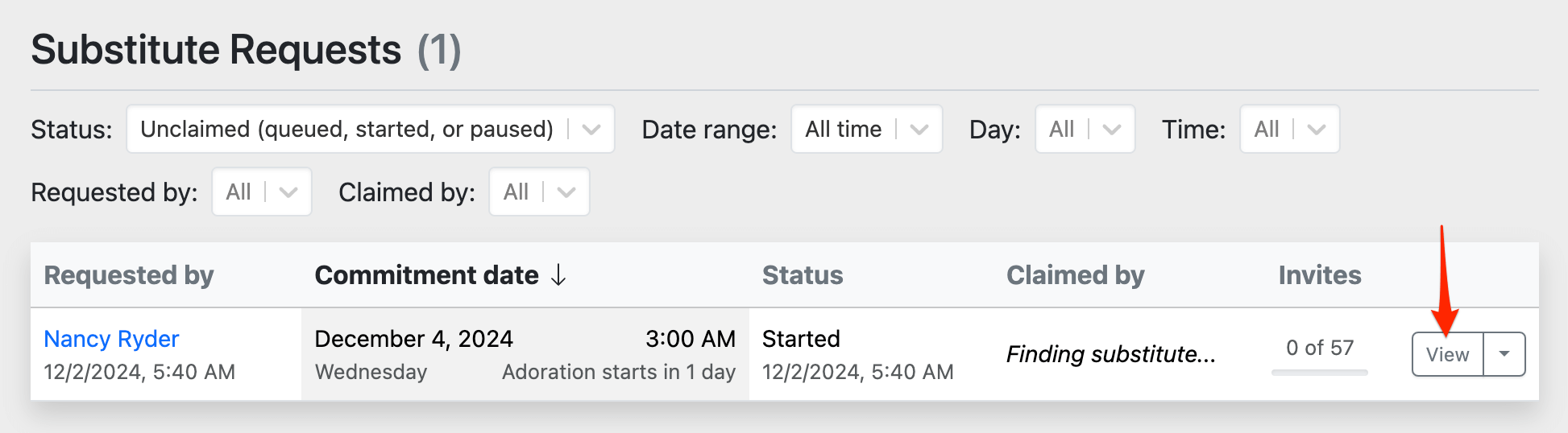1568x433 pixels.
Task: Click the invites progress bar
Action: pos(1319,373)
